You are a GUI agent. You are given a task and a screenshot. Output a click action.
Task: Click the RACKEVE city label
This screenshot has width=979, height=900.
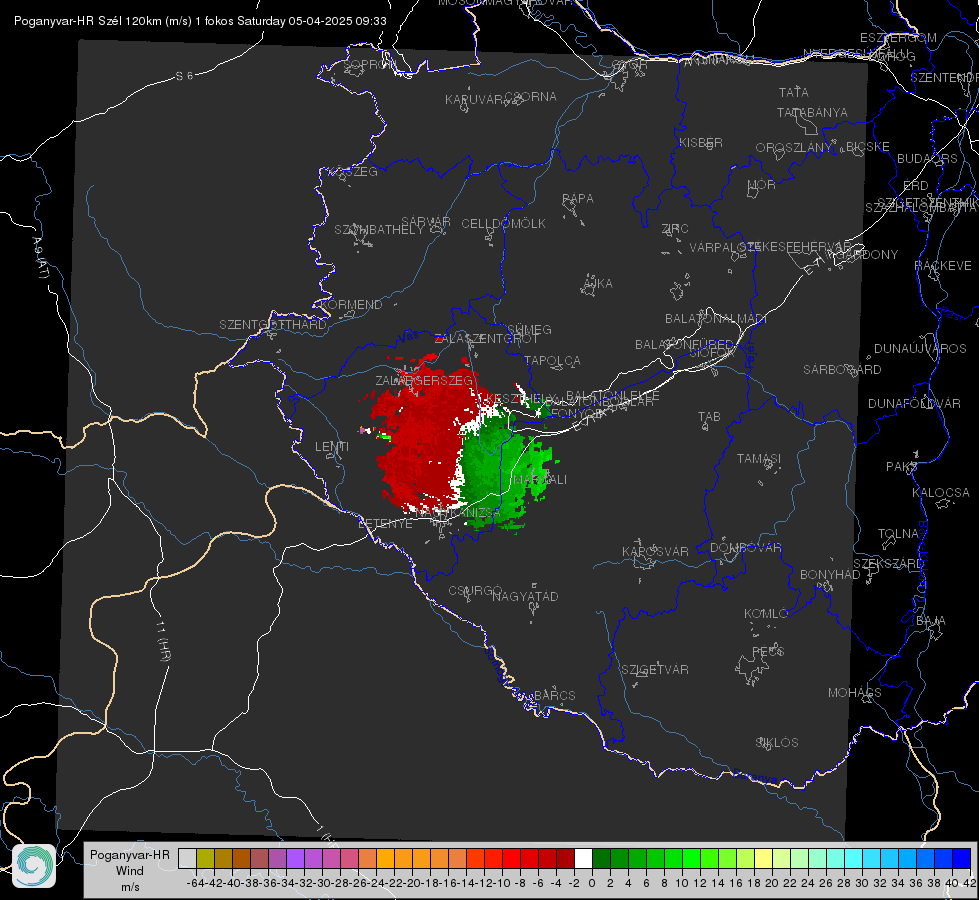coord(942,266)
